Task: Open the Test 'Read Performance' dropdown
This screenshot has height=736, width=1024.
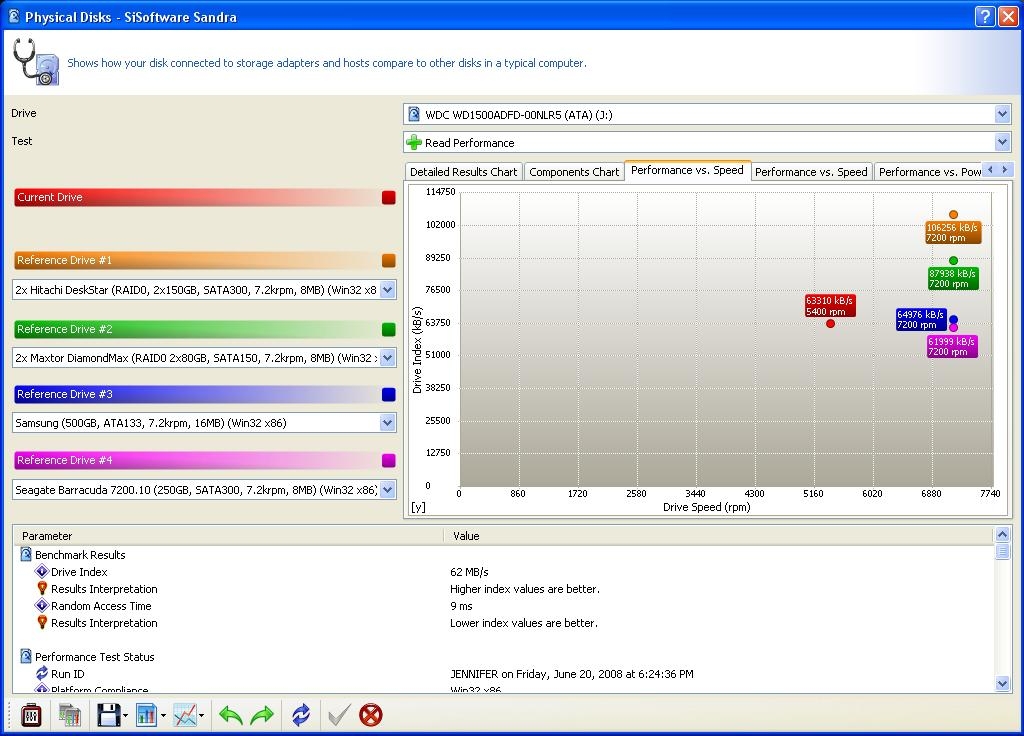Action: coord(1002,142)
